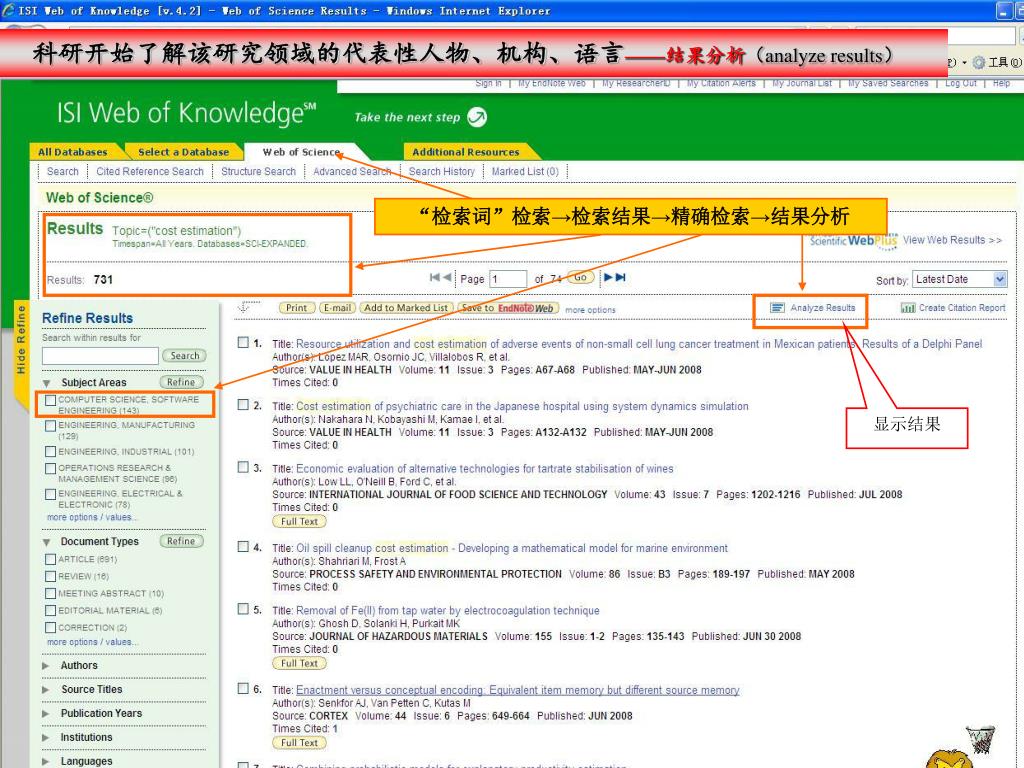Expand the Languages refine section

pos(46,761)
